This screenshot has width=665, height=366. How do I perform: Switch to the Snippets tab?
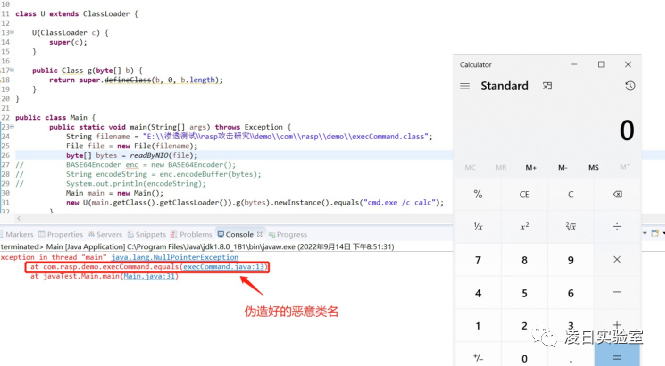[147, 235]
